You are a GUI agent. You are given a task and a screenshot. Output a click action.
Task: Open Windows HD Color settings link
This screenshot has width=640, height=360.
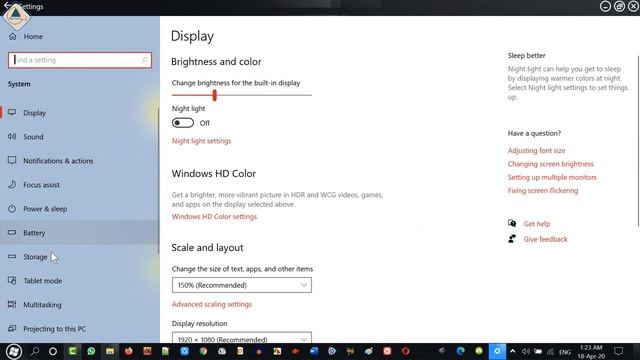(x=214, y=217)
